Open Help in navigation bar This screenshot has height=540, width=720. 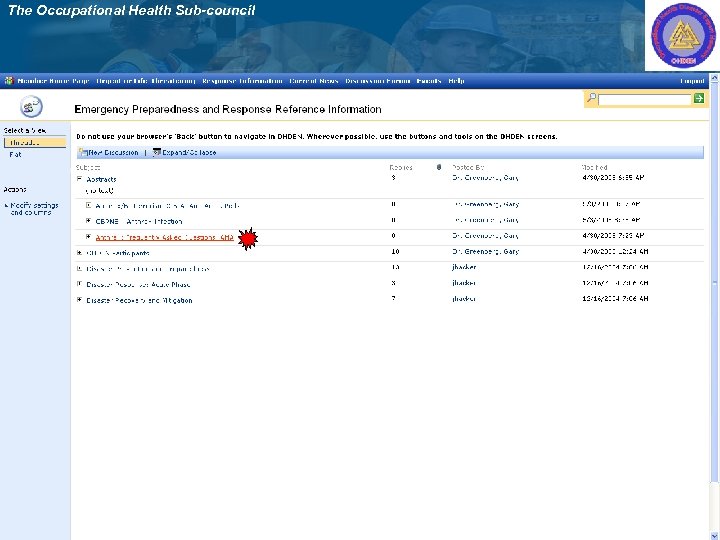coord(456,81)
